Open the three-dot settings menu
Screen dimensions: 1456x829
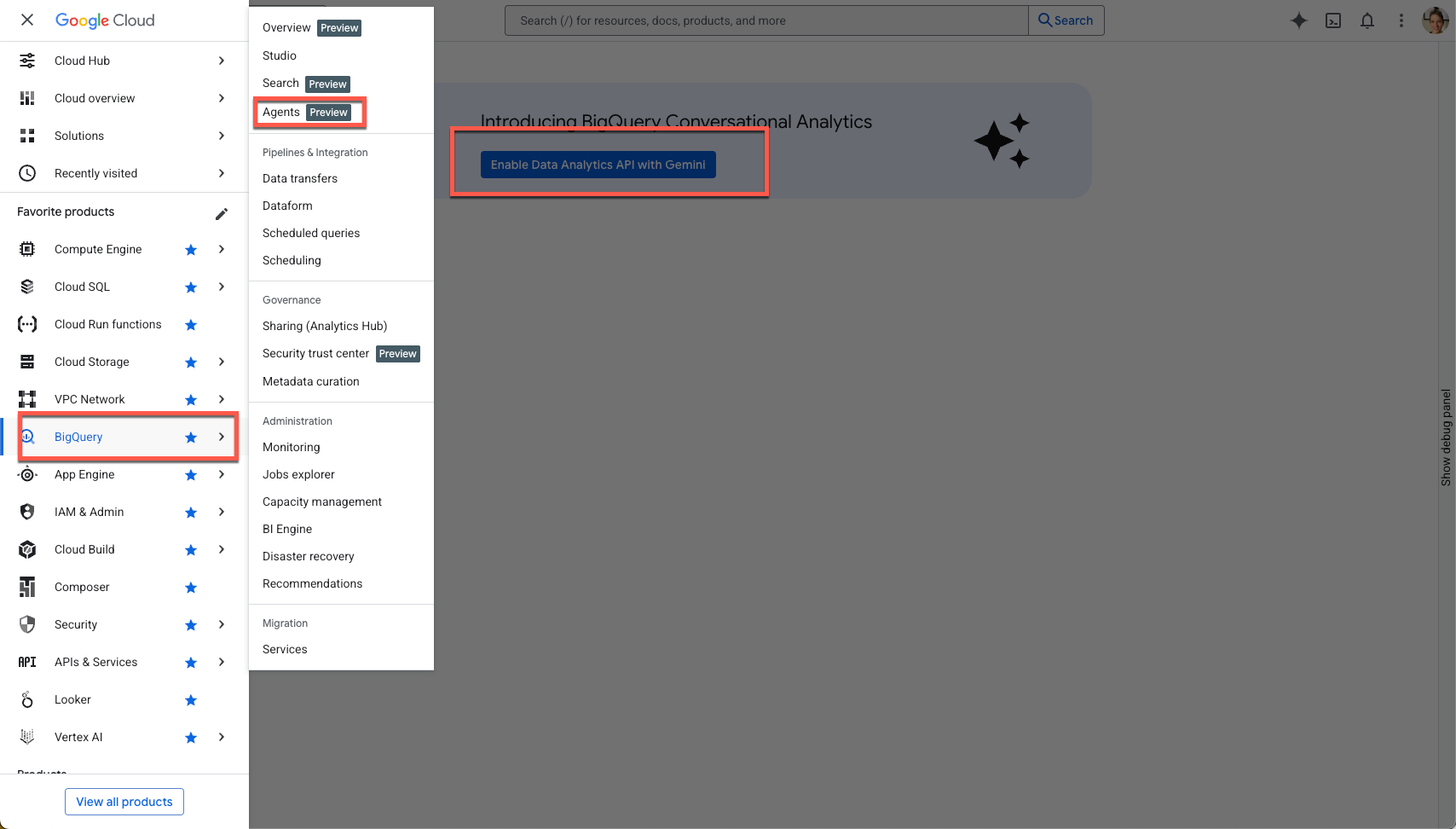click(1401, 20)
